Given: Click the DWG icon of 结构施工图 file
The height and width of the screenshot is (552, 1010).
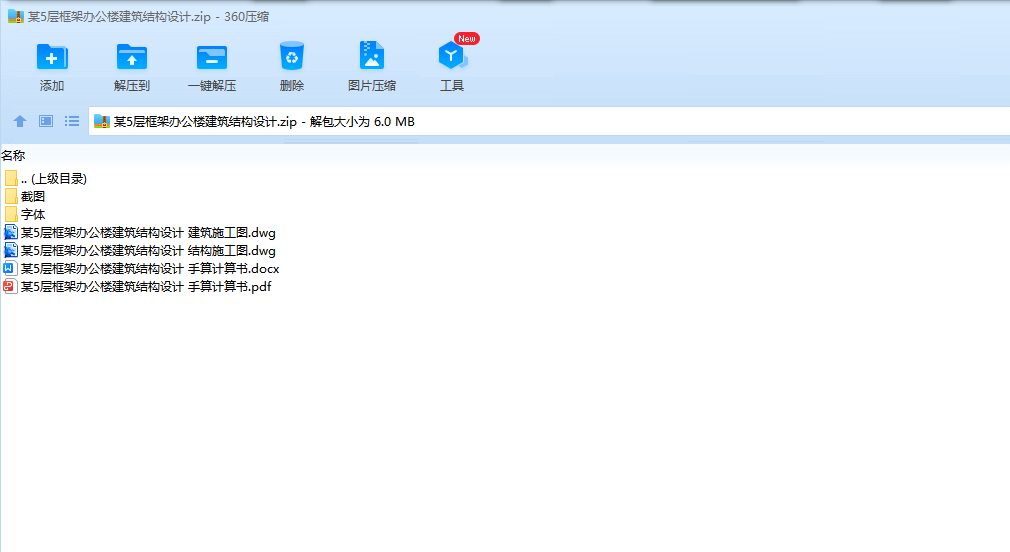Looking at the screenshot, I should pyautogui.click(x=11, y=251).
